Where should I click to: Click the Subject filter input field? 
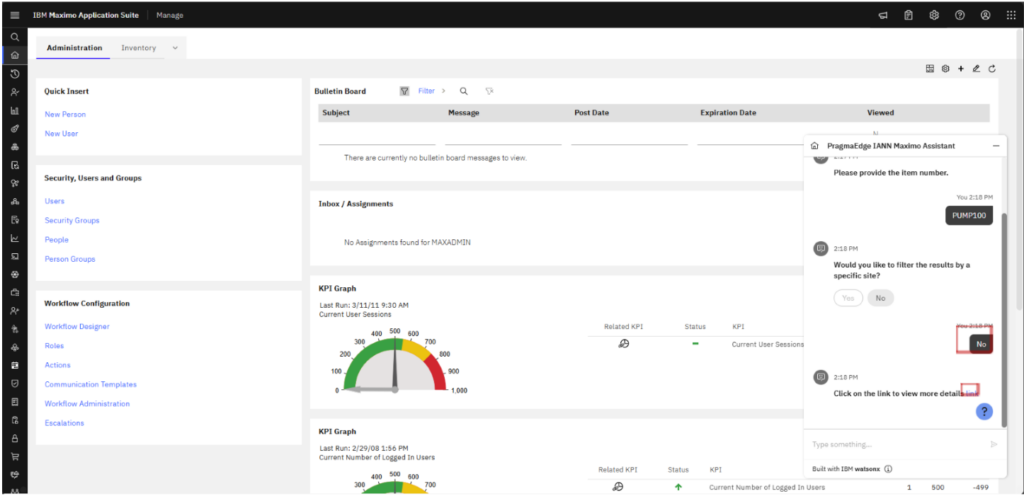point(377,137)
